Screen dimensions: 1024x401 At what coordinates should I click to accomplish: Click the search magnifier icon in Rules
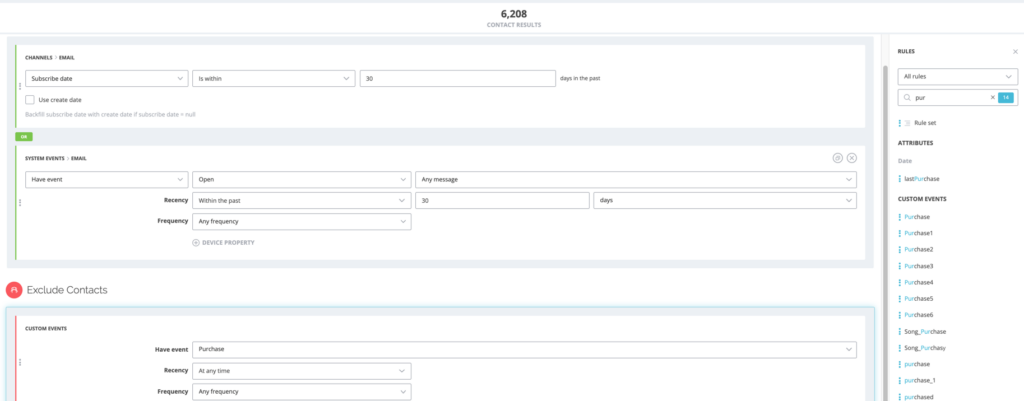click(907, 98)
